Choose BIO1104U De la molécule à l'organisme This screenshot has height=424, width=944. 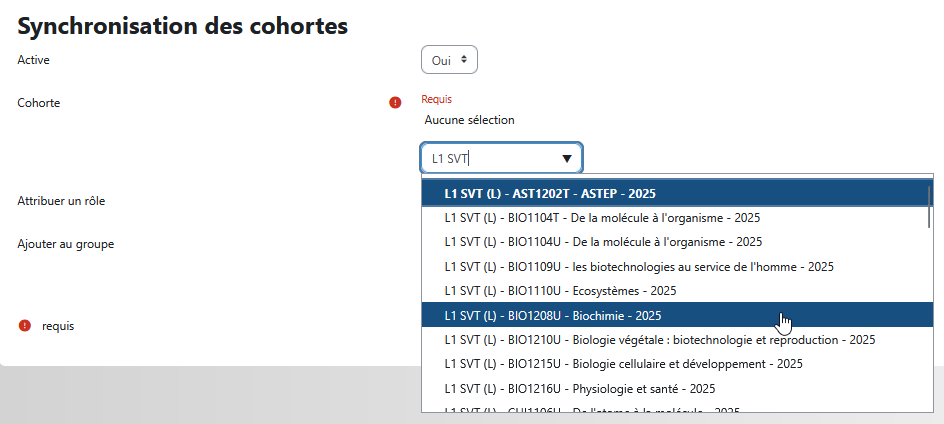[674, 242]
